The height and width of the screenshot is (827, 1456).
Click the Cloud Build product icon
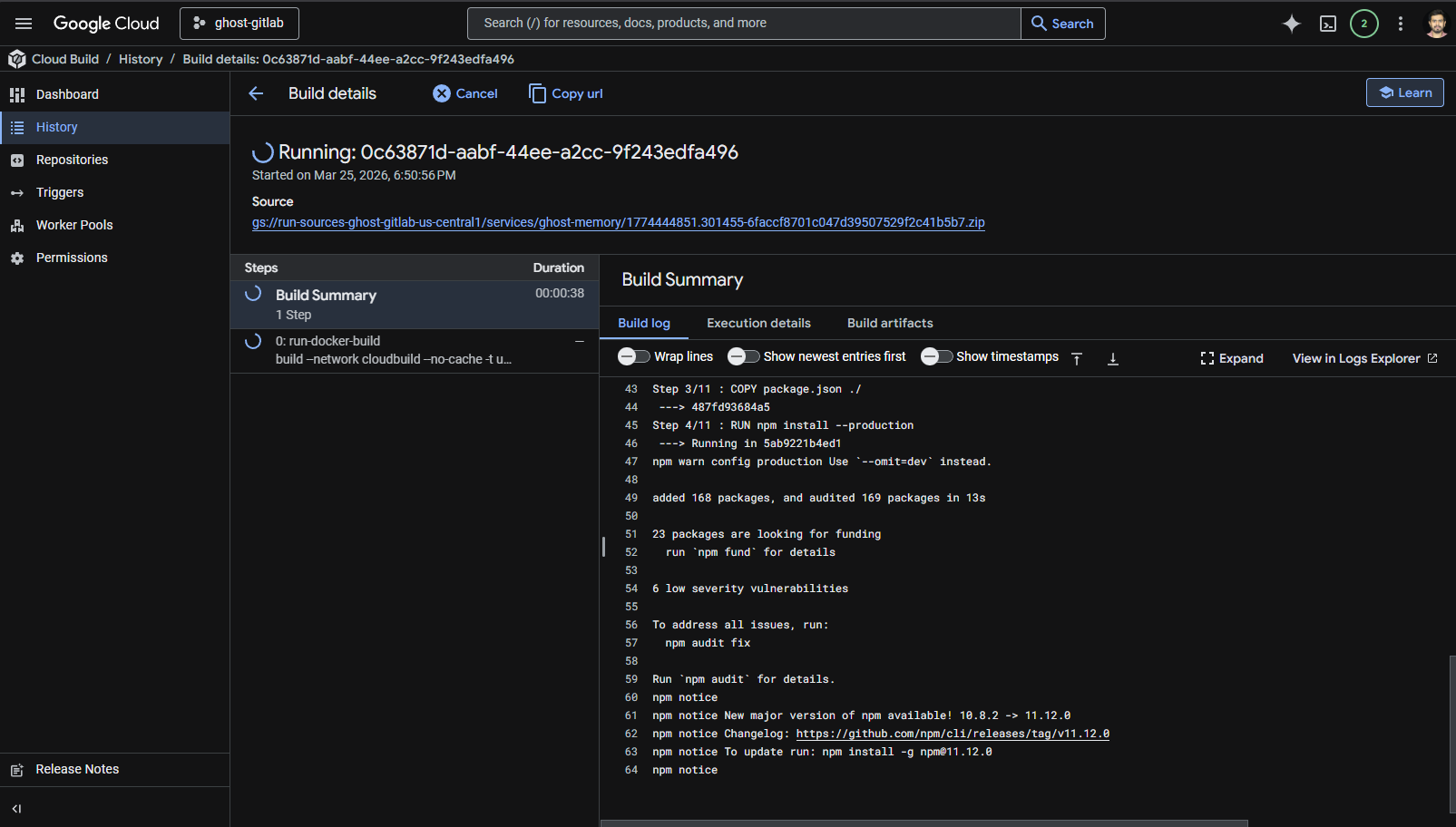point(17,59)
